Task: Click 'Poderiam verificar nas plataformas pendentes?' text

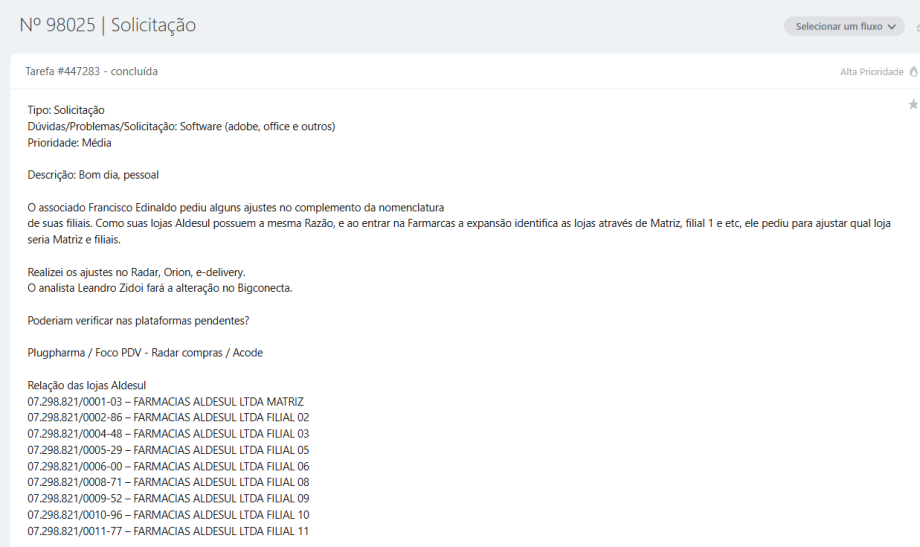Action: click(138, 320)
